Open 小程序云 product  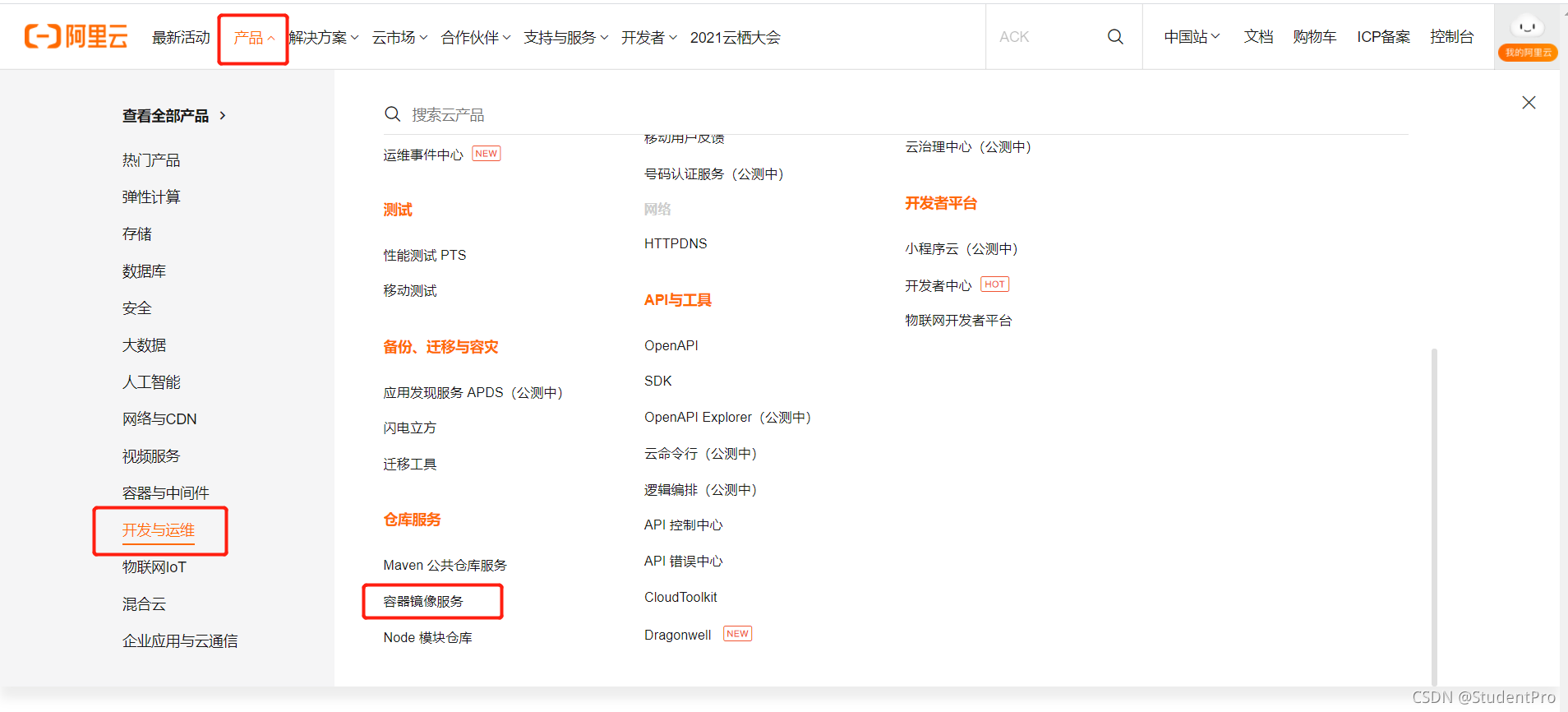pos(962,249)
